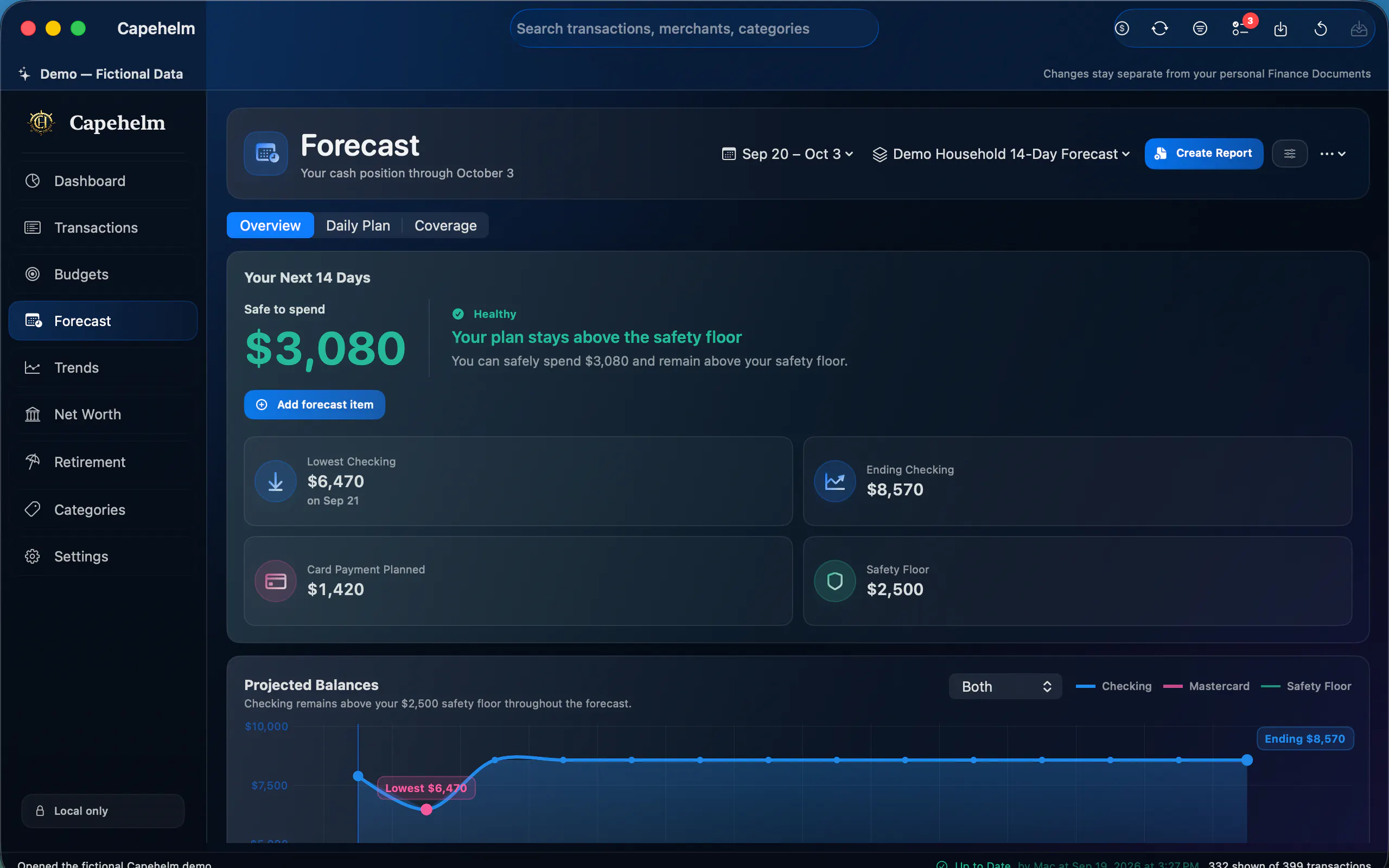Viewport: 1389px width, 868px height.
Task: Click the undo revert arrow icon
Action: coord(1320,29)
